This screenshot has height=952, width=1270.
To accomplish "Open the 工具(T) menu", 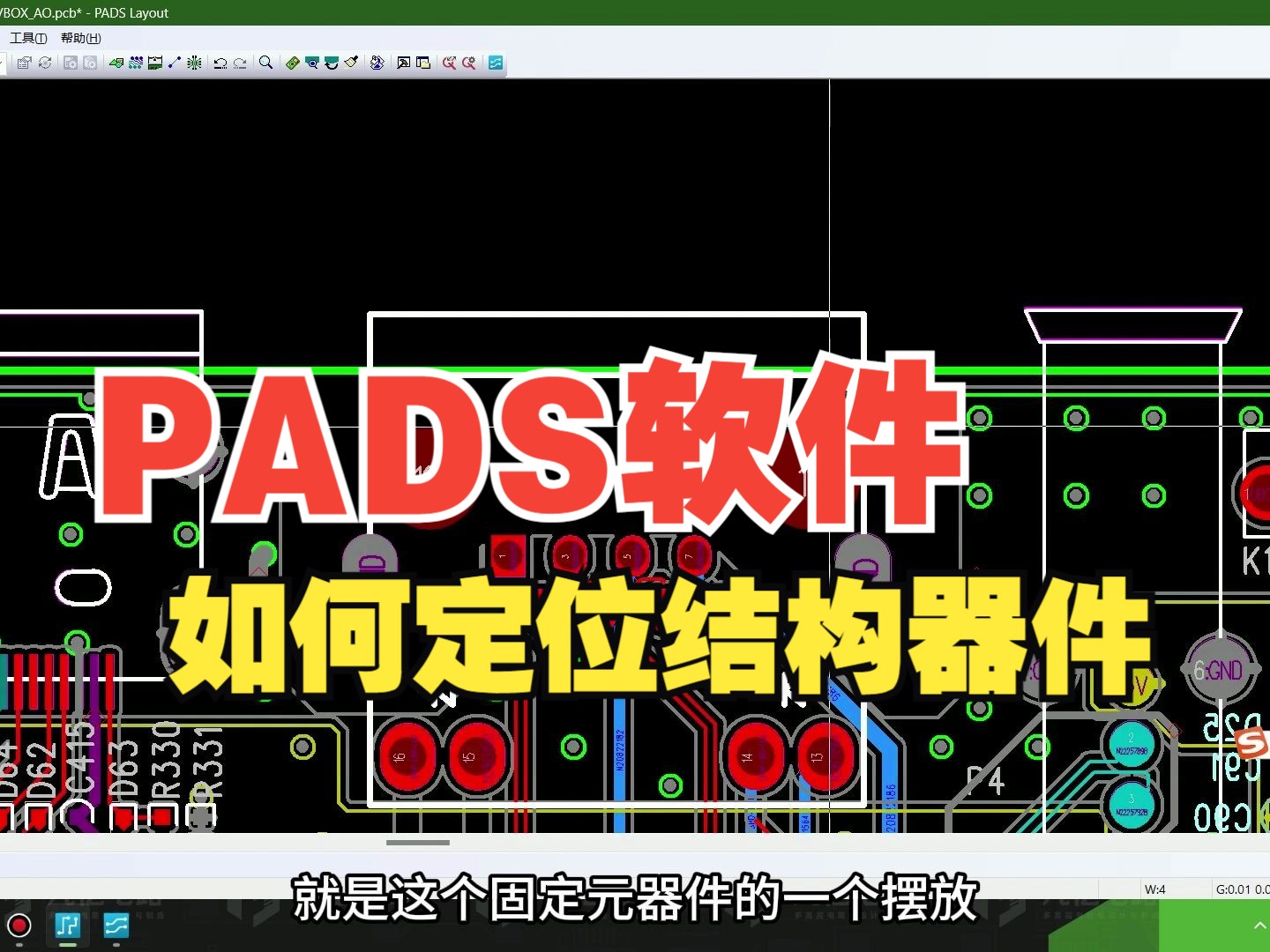I will point(28,38).
